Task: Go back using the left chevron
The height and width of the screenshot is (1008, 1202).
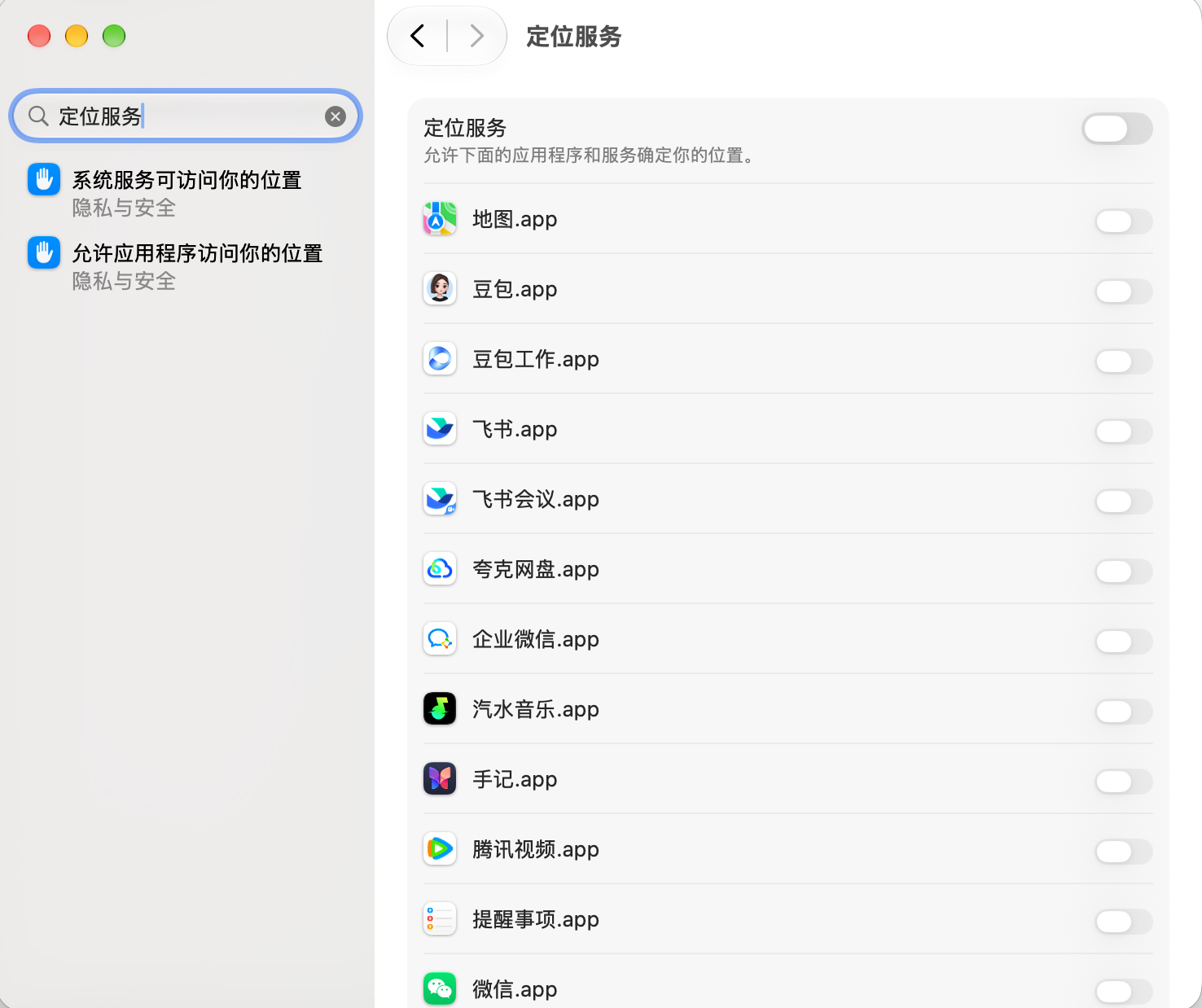Action: coord(418,37)
